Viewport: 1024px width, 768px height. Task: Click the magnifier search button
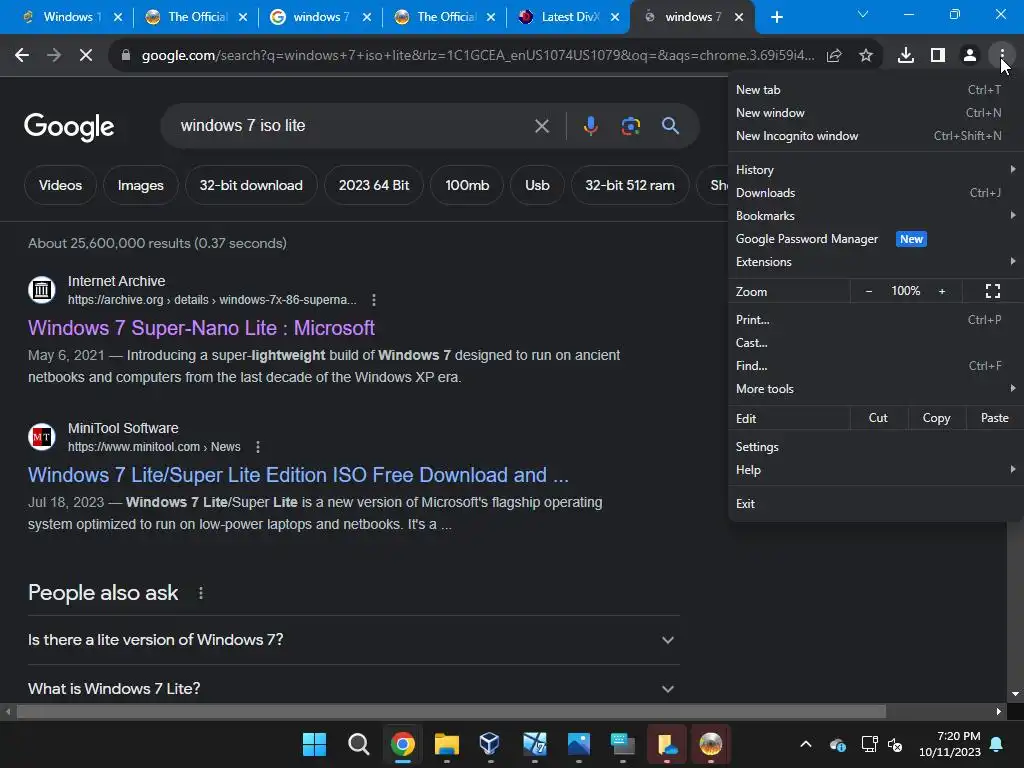[671, 125]
